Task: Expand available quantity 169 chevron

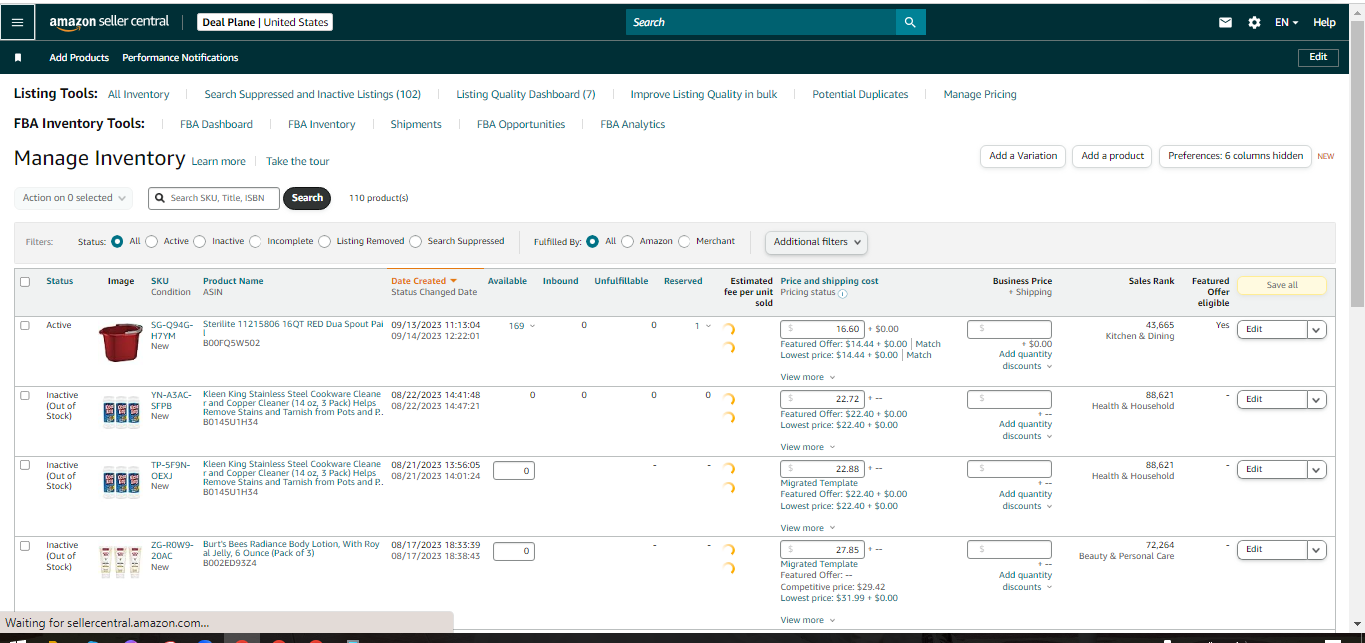Action: tap(532, 326)
